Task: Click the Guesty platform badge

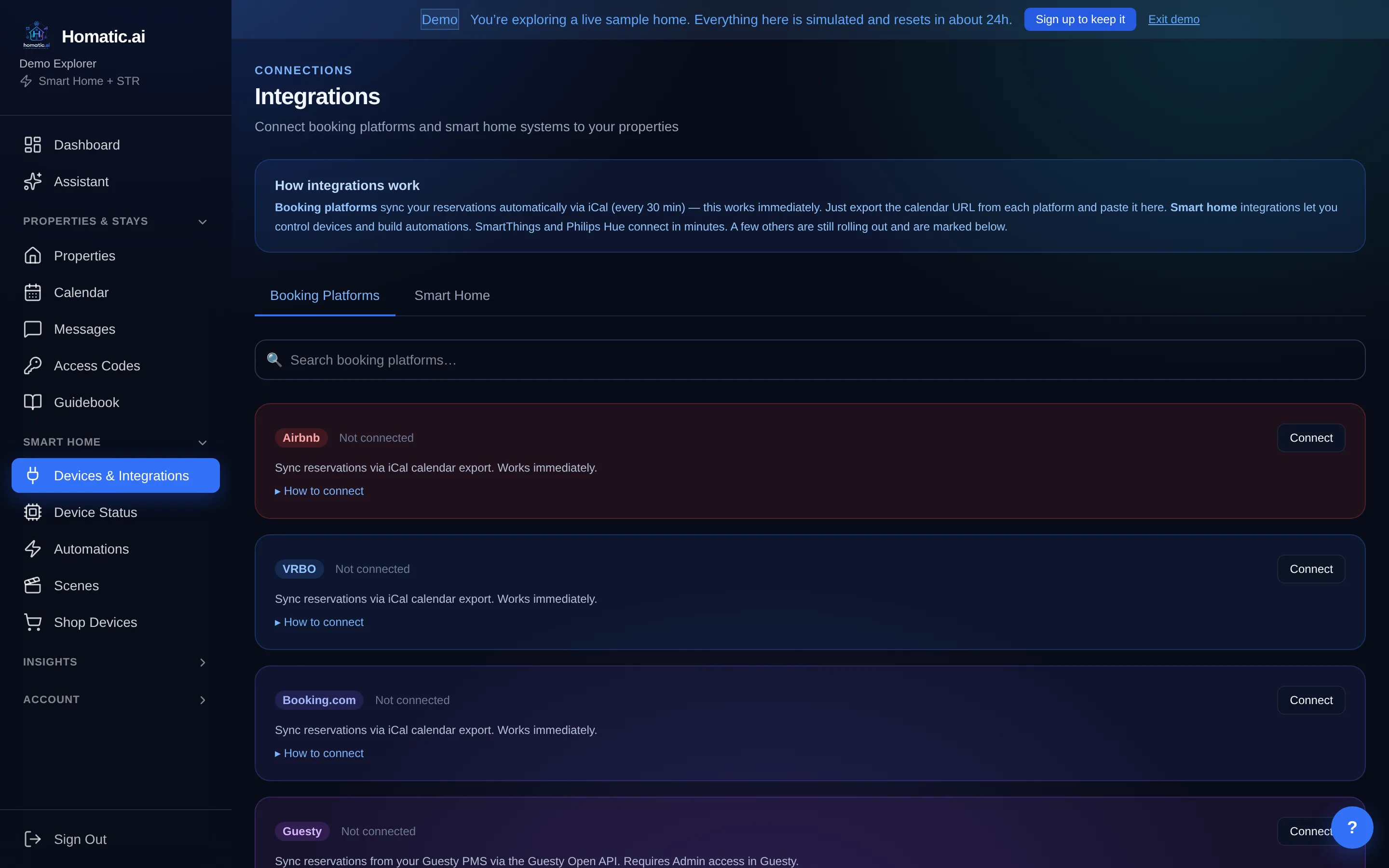Action: point(302,831)
